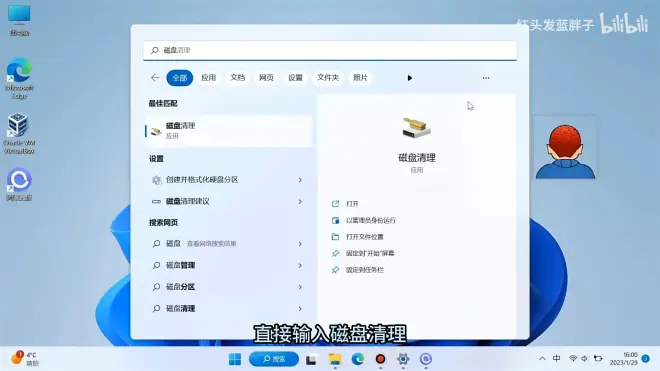
Task: Click 打开 action in preview pane
Action: point(352,204)
